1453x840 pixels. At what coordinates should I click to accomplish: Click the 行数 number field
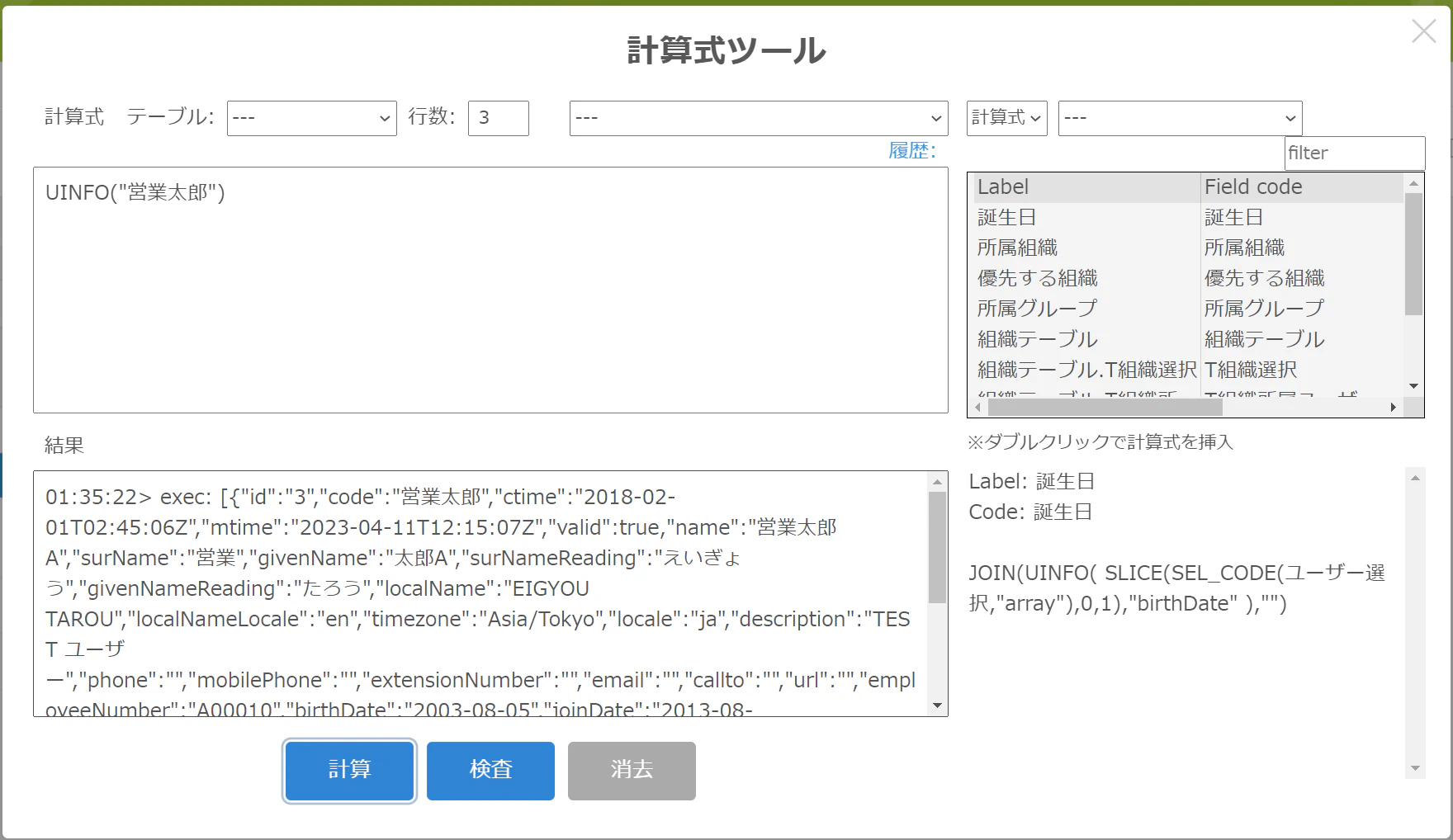click(498, 118)
